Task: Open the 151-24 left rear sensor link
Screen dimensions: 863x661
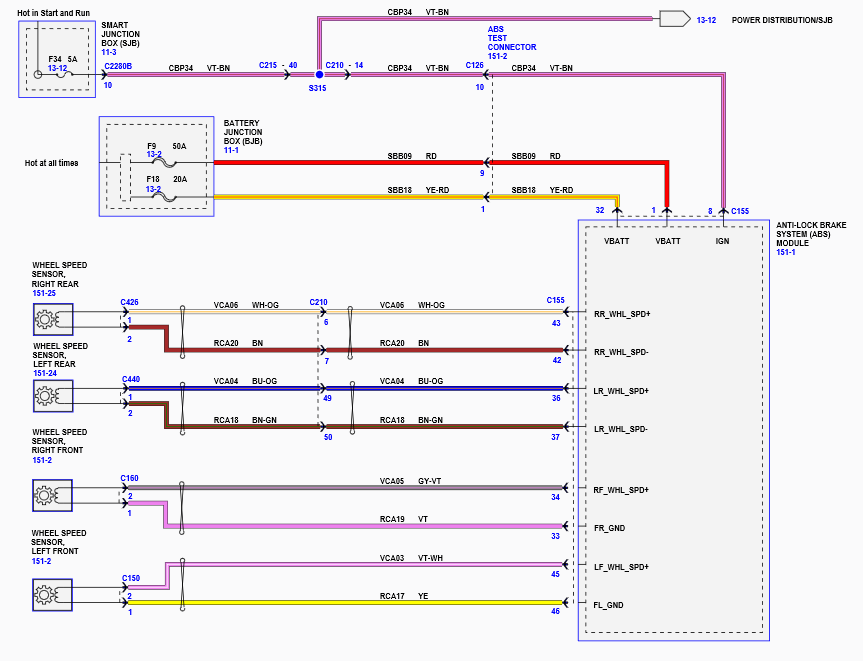Action: tap(44, 373)
